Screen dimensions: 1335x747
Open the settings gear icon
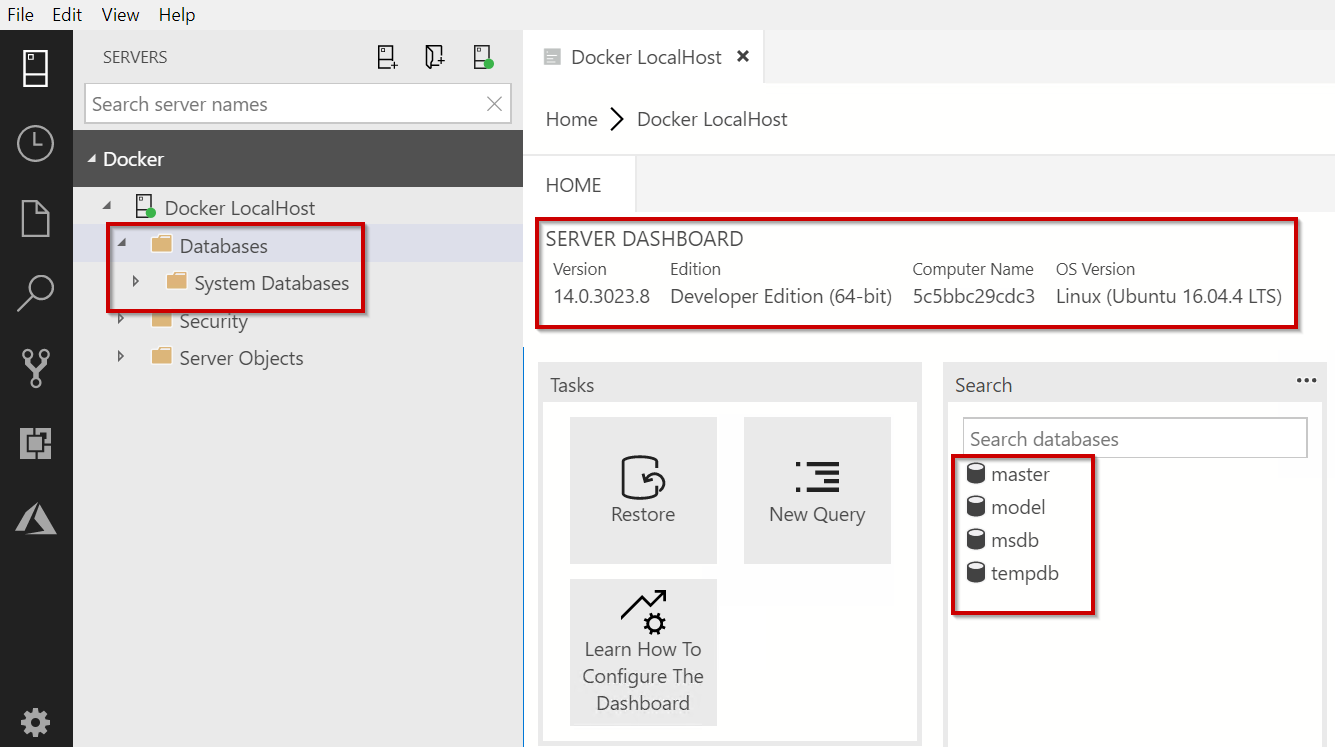coord(36,721)
